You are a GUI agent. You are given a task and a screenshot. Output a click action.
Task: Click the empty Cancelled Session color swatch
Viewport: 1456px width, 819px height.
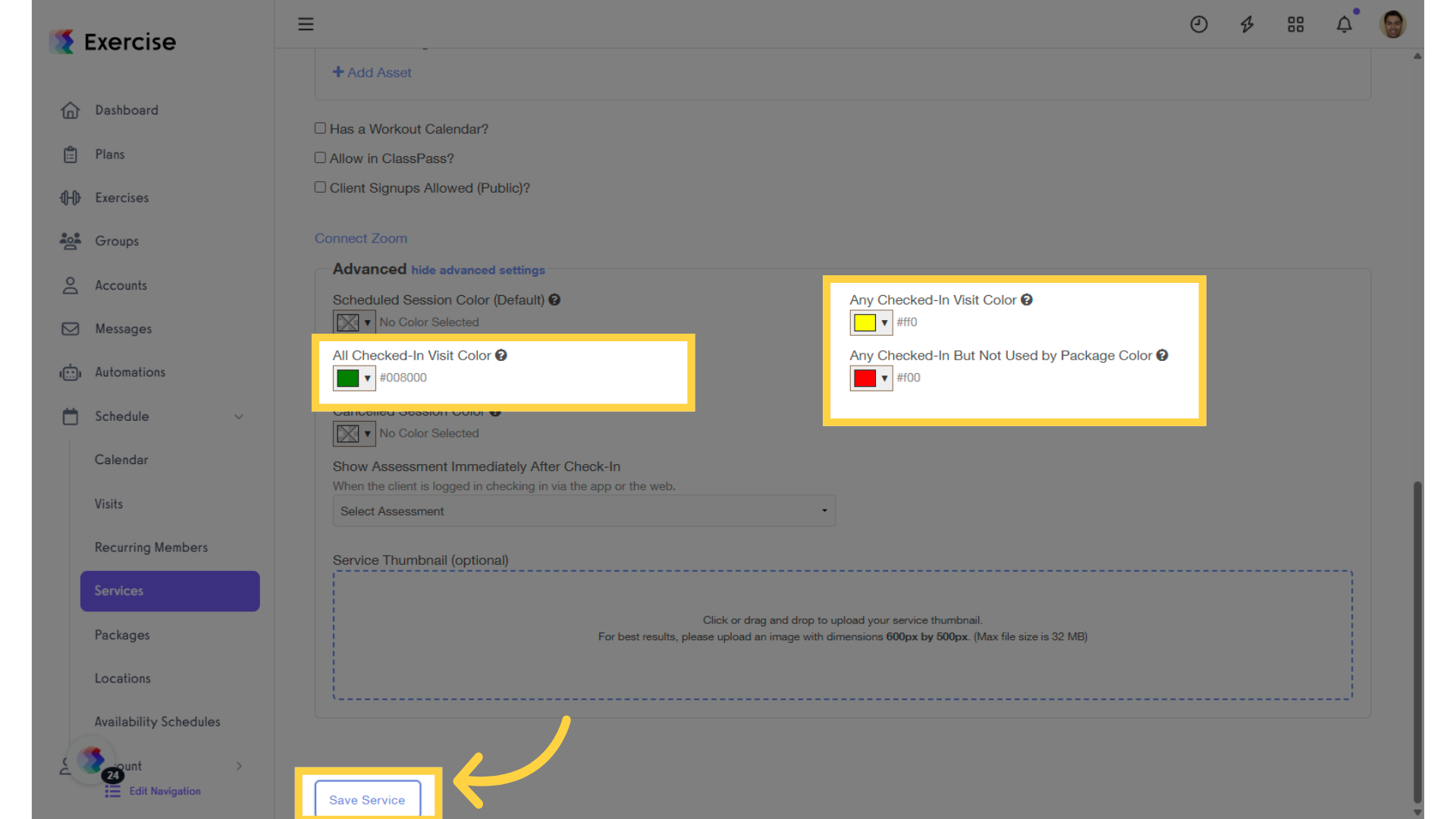(x=348, y=433)
